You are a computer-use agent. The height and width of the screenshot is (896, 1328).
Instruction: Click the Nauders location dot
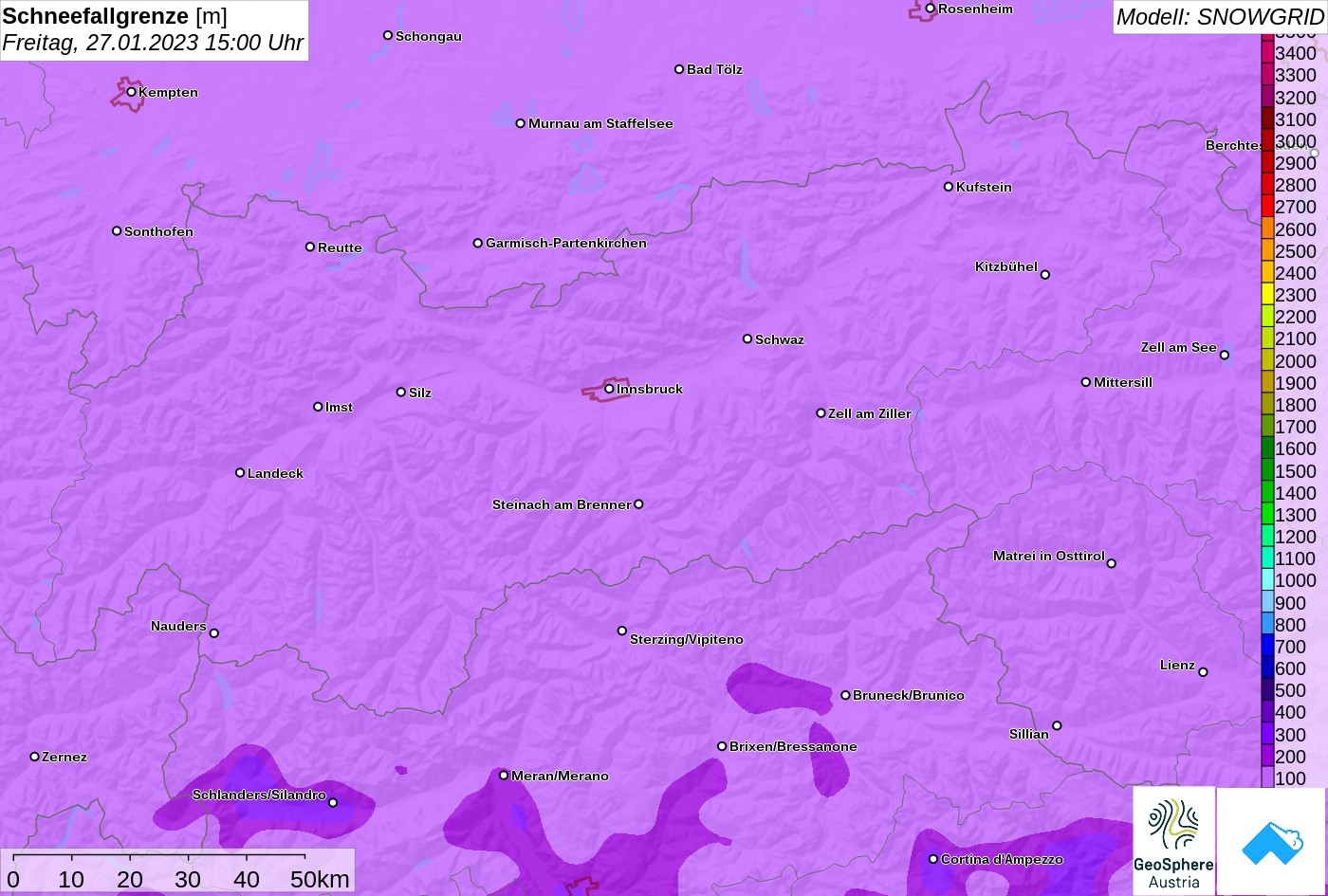click(213, 633)
